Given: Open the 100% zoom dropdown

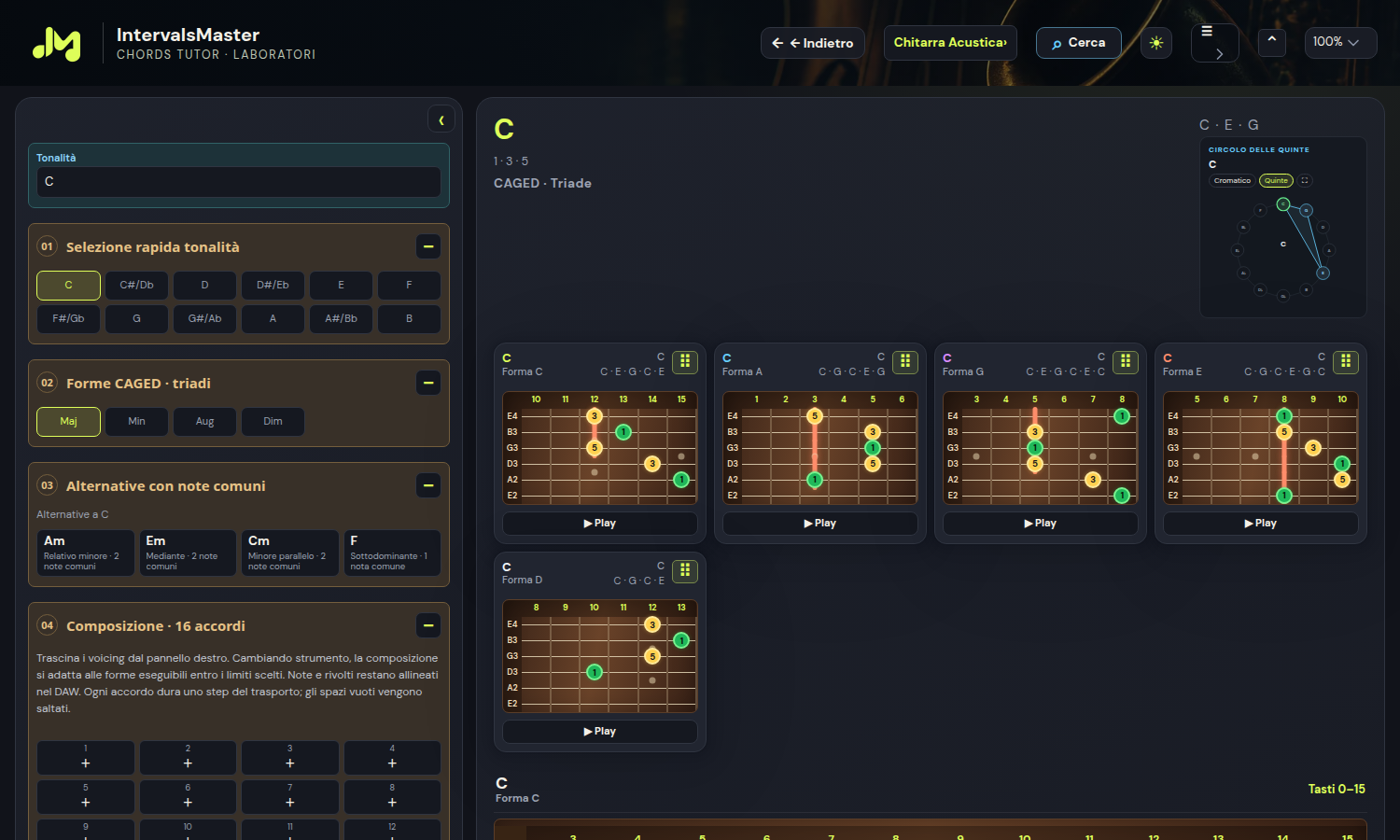Looking at the screenshot, I should (x=1340, y=42).
